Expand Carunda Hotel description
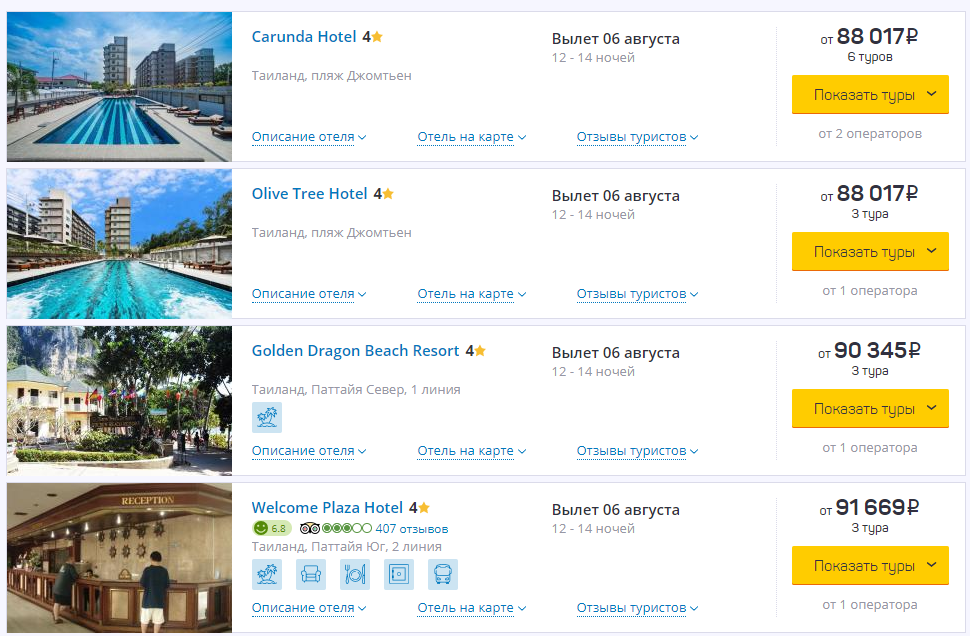Image resolution: width=970 pixels, height=636 pixels. pos(308,137)
